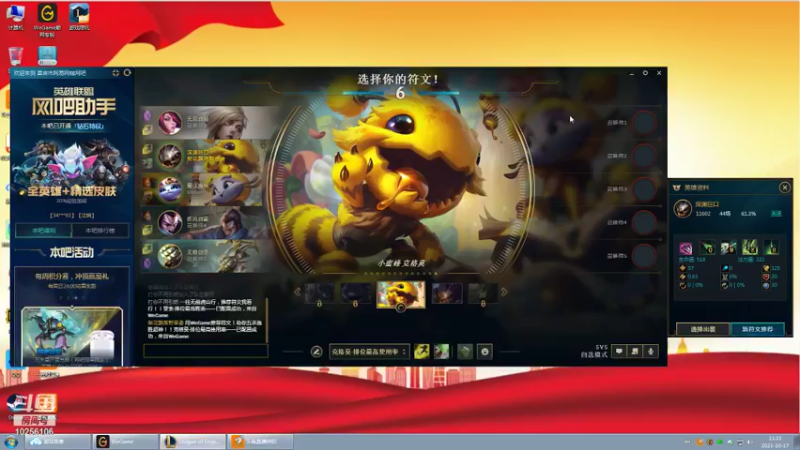Switch to the 本吧福利 tab
Viewport: 800px width, 450px height.
click(x=44, y=231)
